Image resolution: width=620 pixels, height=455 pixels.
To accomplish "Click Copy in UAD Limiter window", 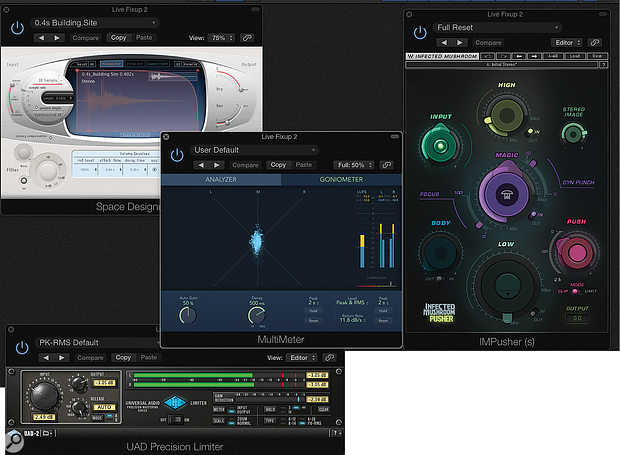I will (123, 357).
